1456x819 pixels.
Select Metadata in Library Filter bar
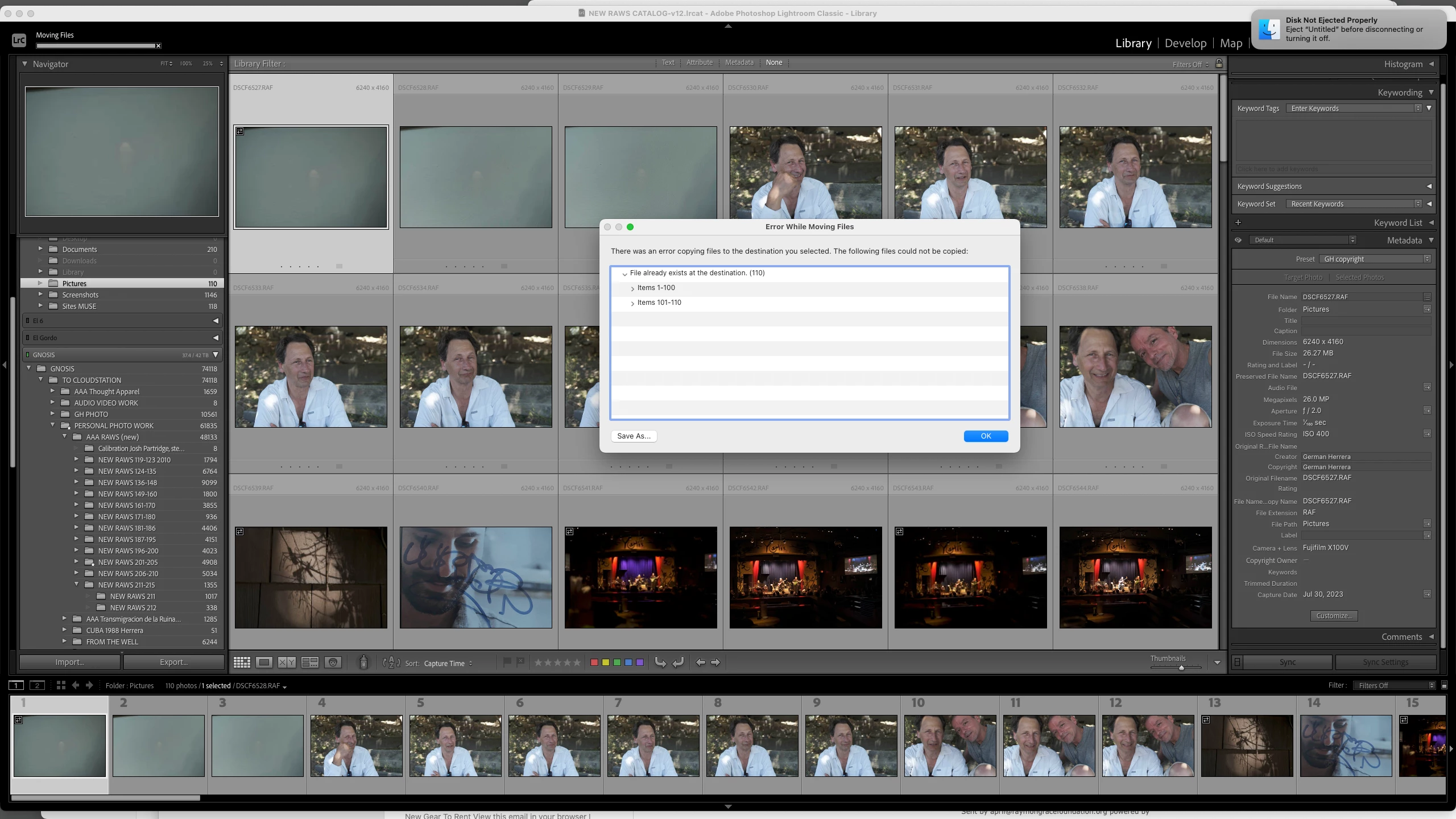739,63
